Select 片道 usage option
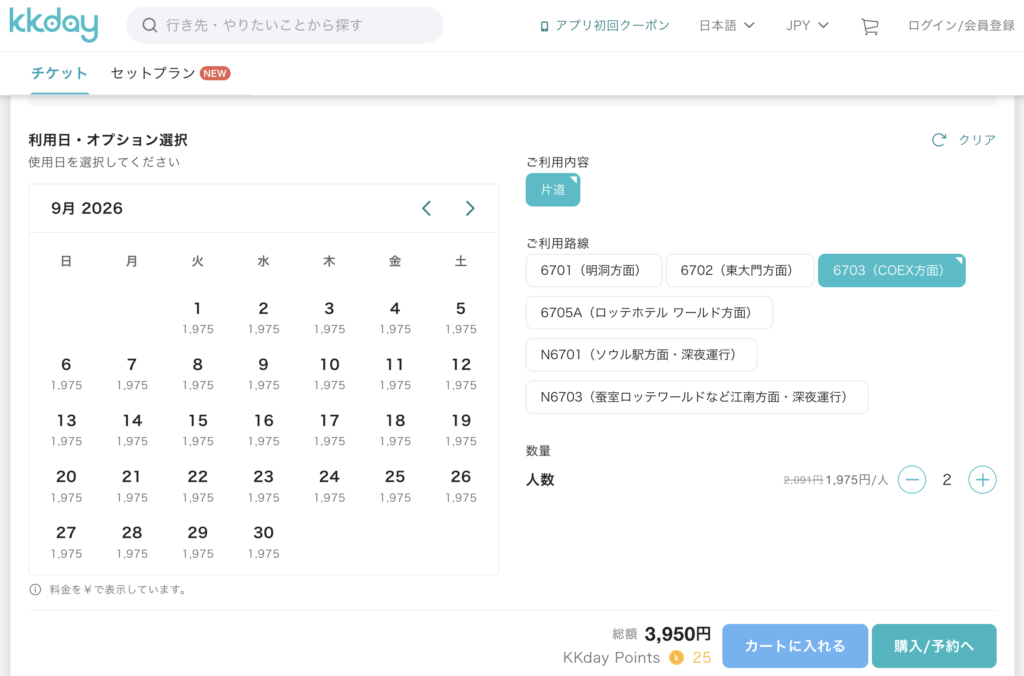This screenshot has height=676, width=1024. point(552,189)
